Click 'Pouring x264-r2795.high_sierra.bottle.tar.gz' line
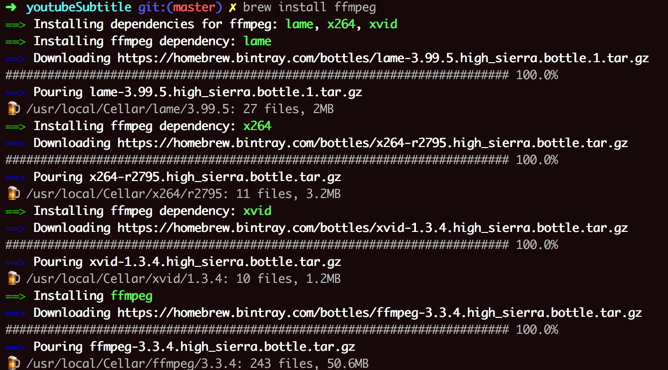Viewport: 668px width, 370px height. click(187, 177)
